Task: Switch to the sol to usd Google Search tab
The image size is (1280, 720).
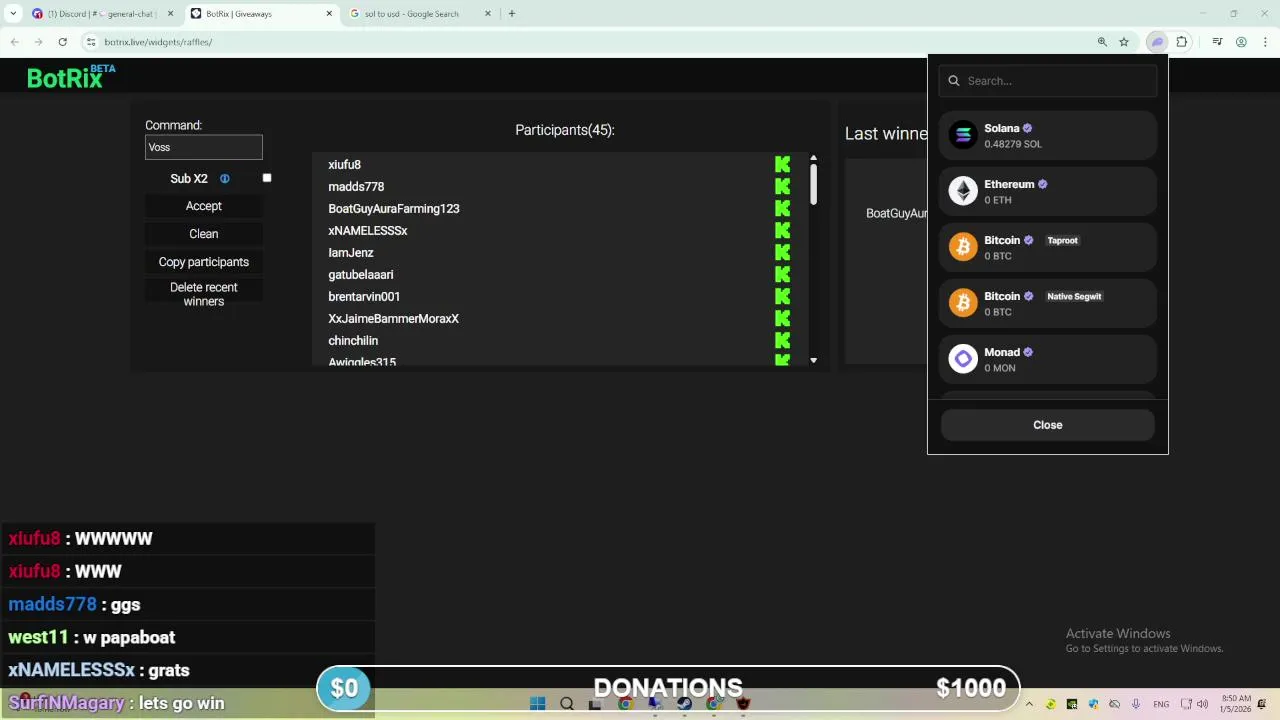Action: pos(420,14)
